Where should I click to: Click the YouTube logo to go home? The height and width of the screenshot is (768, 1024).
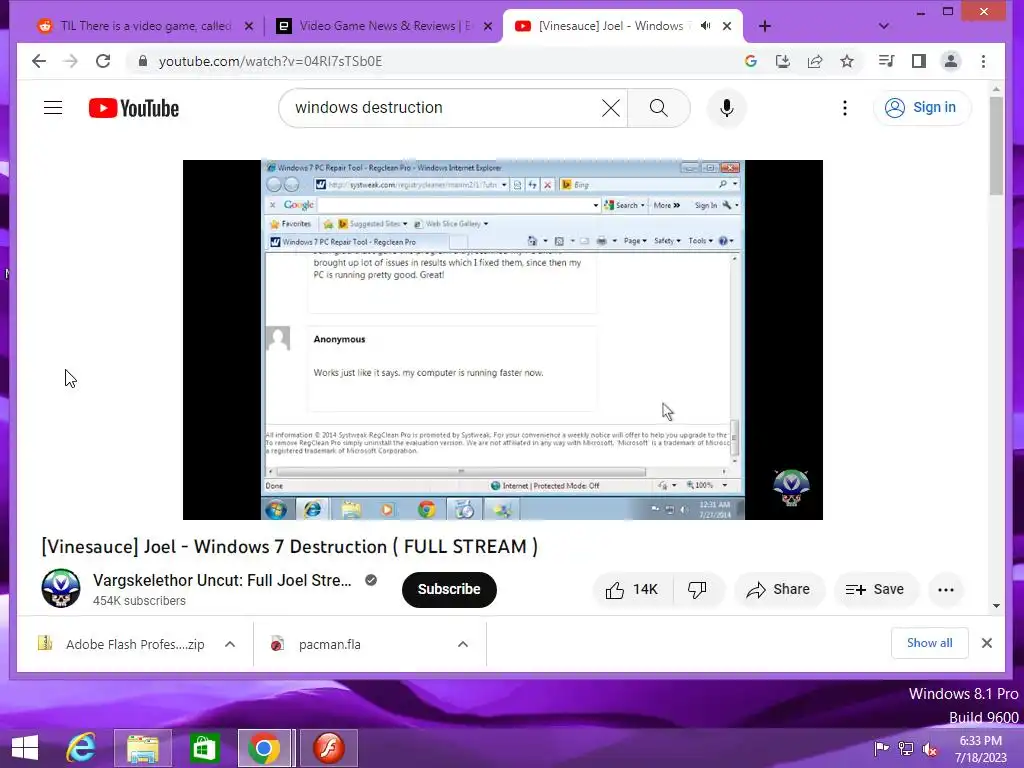(x=134, y=108)
